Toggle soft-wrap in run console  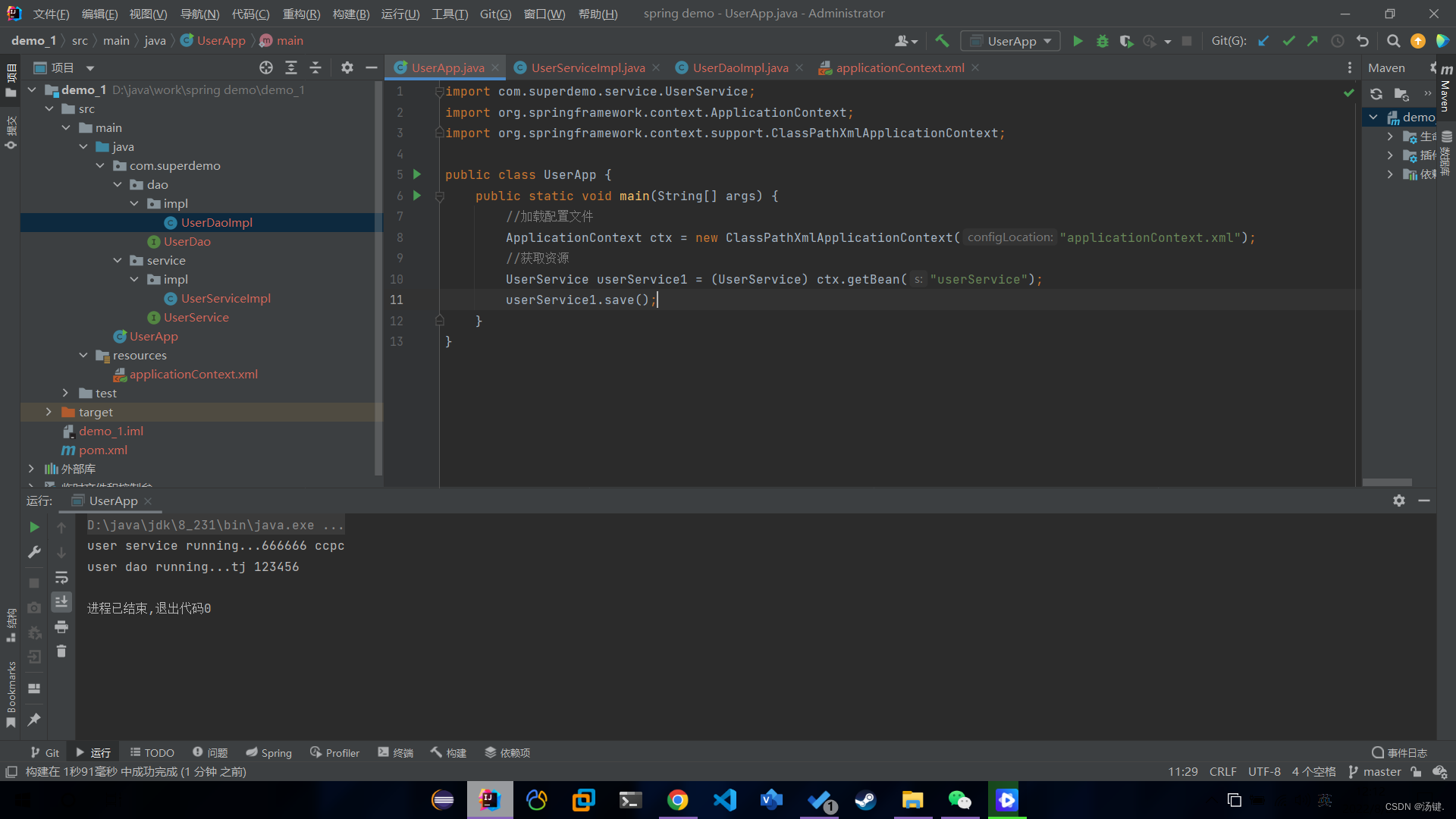tap(61, 577)
